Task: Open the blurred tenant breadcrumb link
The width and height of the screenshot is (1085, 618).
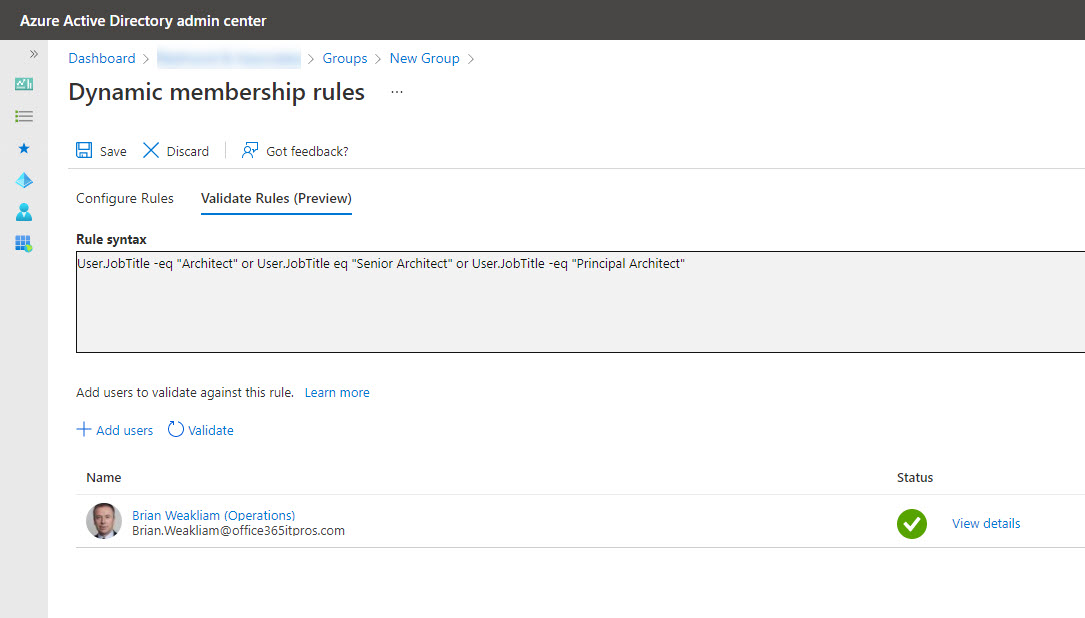Action: click(229, 59)
